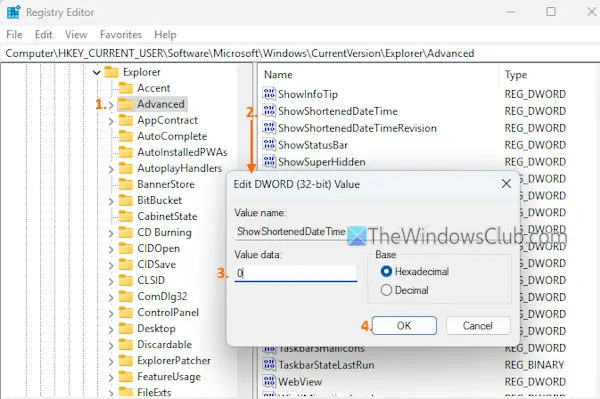Expand the AppContract folder chevron
Image resolution: width=600 pixels, height=399 pixels.
click(111, 121)
